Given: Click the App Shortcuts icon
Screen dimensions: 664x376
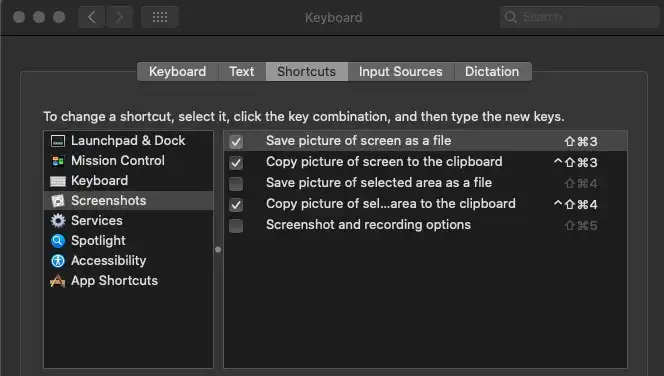Looking at the screenshot, I should [x=58, y=281].
